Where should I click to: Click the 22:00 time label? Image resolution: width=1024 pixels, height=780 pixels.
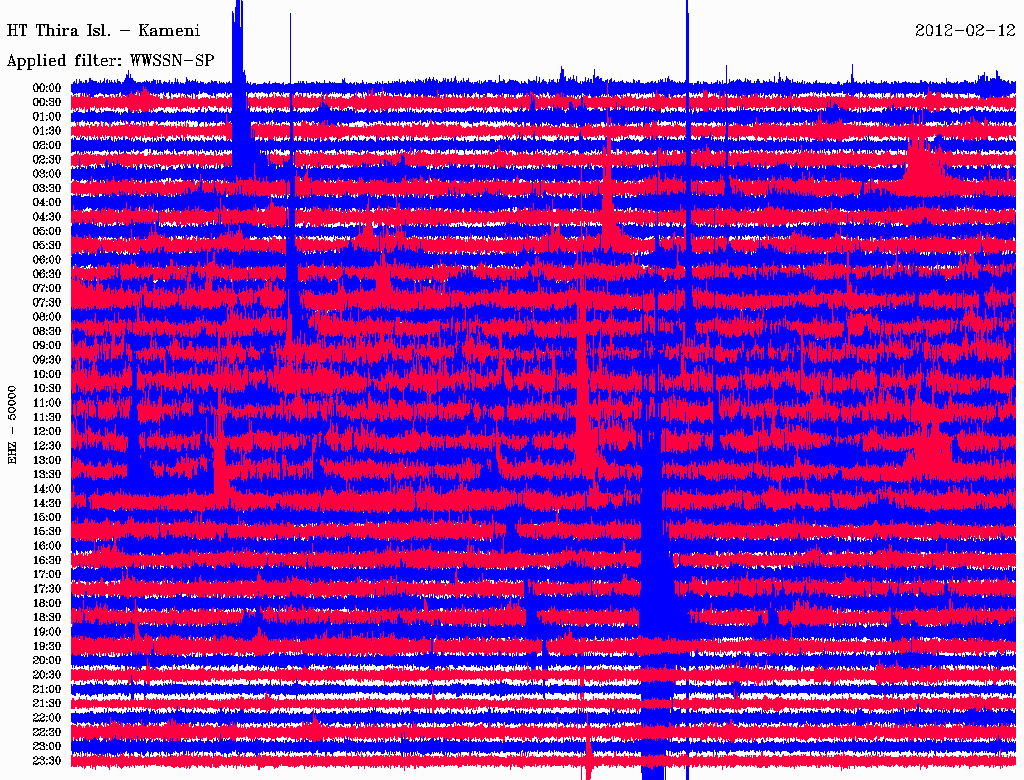[x=47, y=718]
